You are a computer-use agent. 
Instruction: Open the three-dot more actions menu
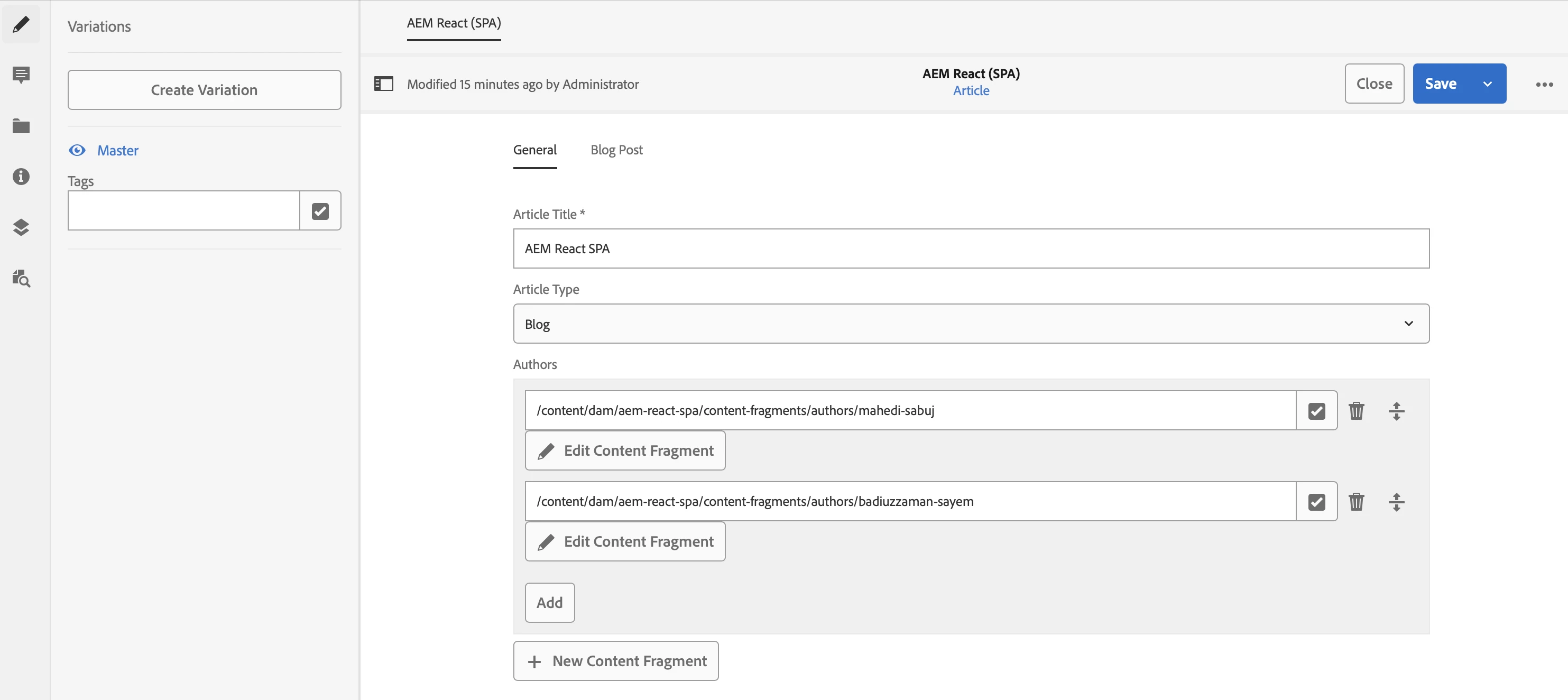pyautogui.click(x=1544, y=84)
